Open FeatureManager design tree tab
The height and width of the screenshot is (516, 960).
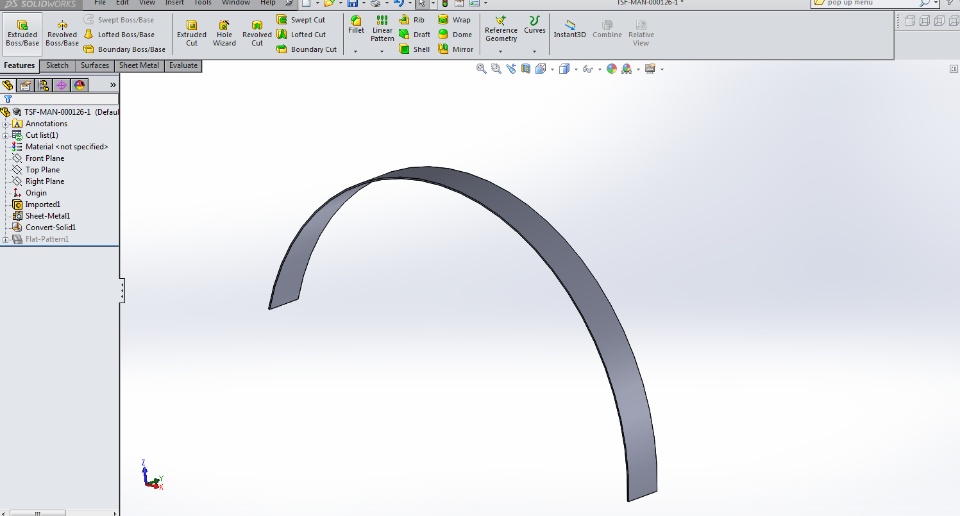tap(8, 85)
